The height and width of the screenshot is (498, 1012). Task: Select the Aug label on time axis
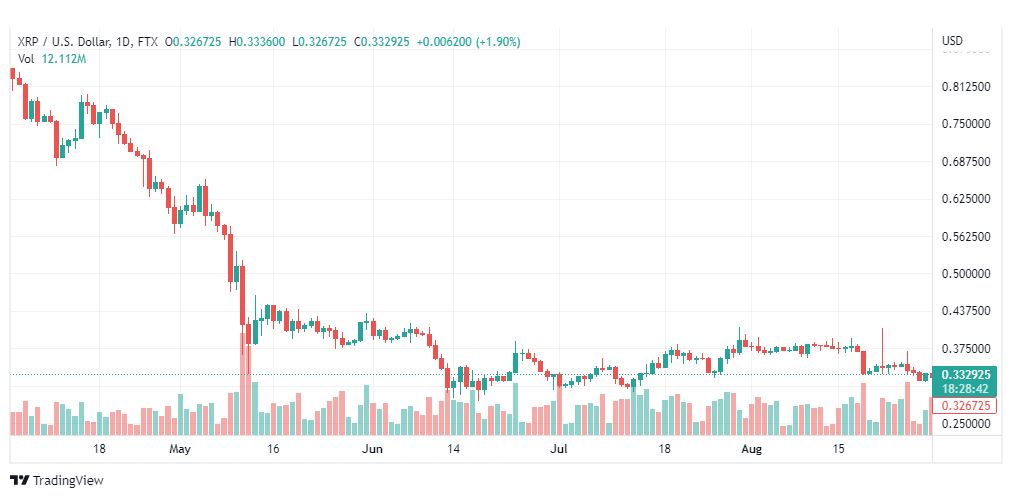point(751,449)
